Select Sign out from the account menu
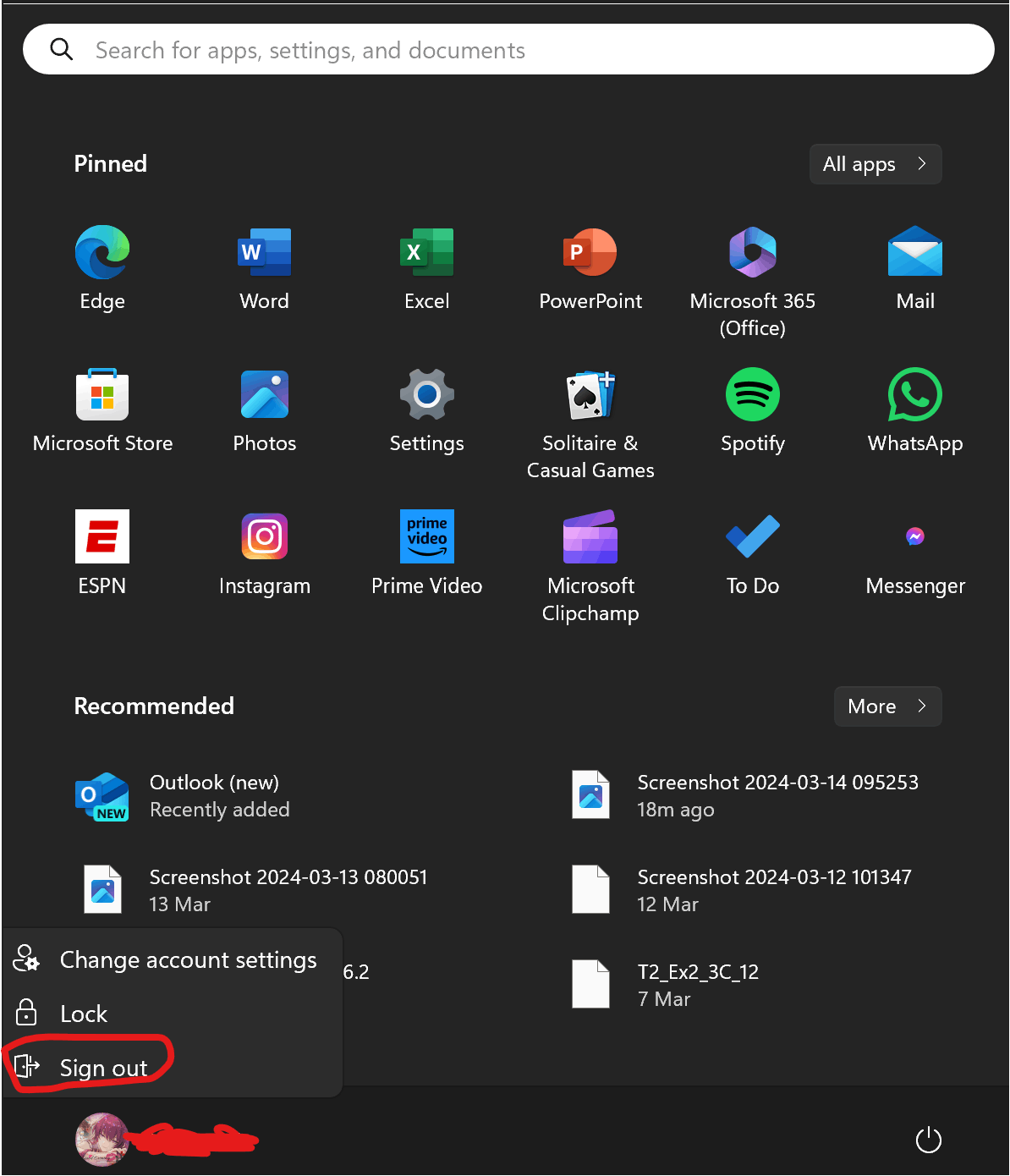The width and height of the screenshot is (1010, 1176). [102, 1068]
